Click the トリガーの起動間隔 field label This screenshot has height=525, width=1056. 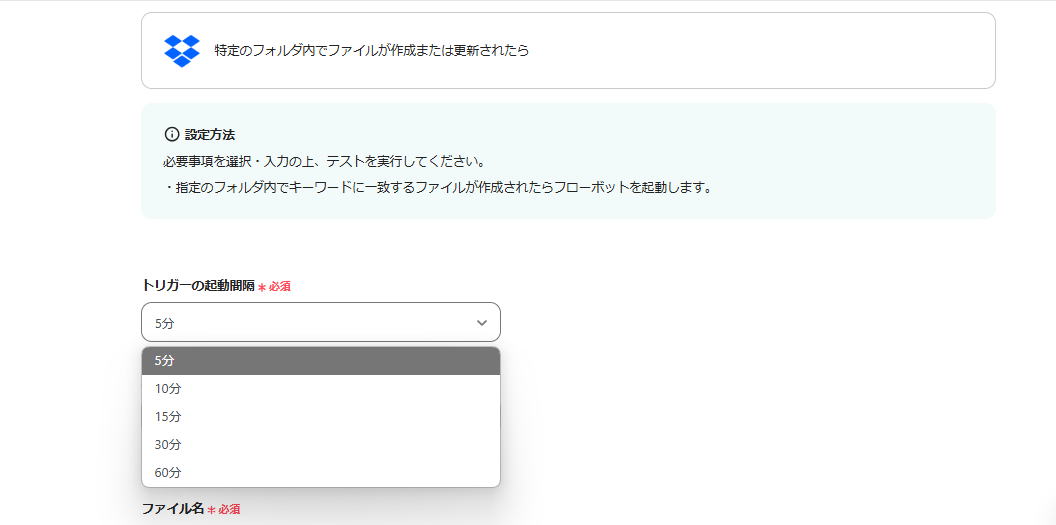pos(198,285)
